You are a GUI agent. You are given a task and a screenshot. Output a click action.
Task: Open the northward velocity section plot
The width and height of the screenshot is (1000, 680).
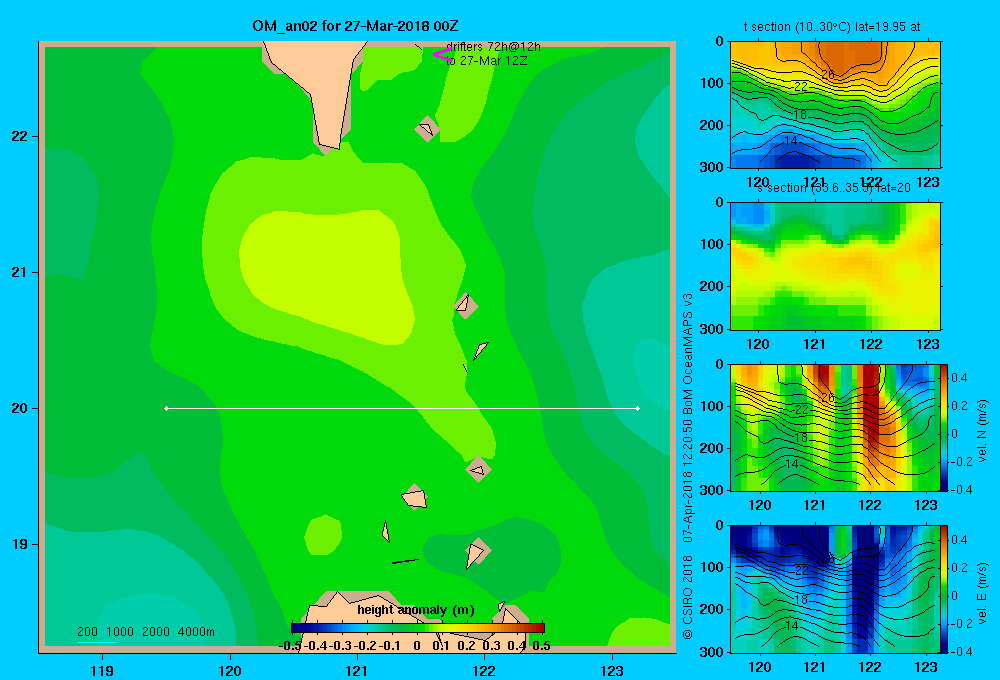point(835,427)
